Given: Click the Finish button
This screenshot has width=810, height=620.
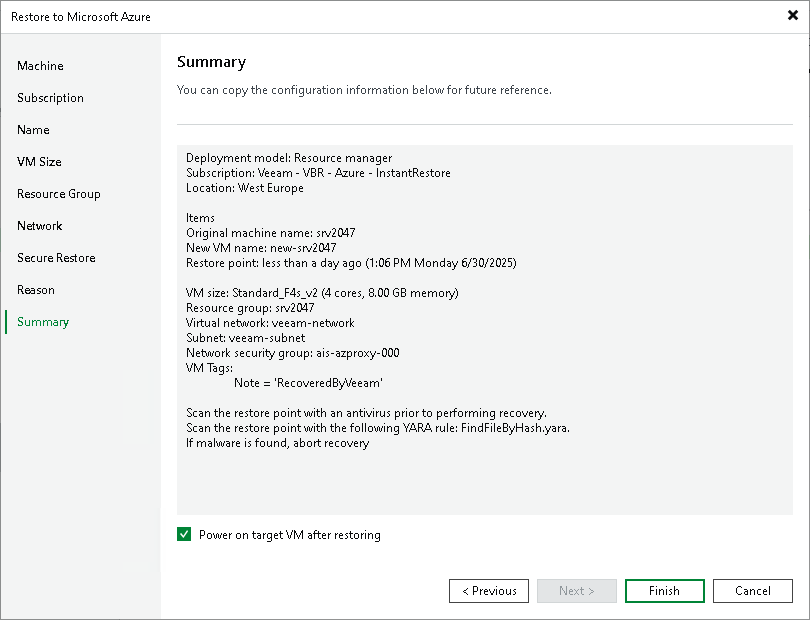Looking at the screenshot, I should 664,591.
